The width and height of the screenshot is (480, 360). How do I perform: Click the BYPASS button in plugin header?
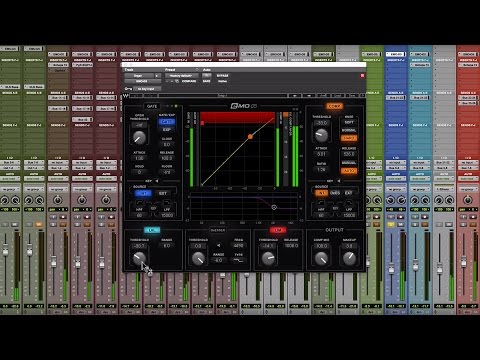(222, 76)
